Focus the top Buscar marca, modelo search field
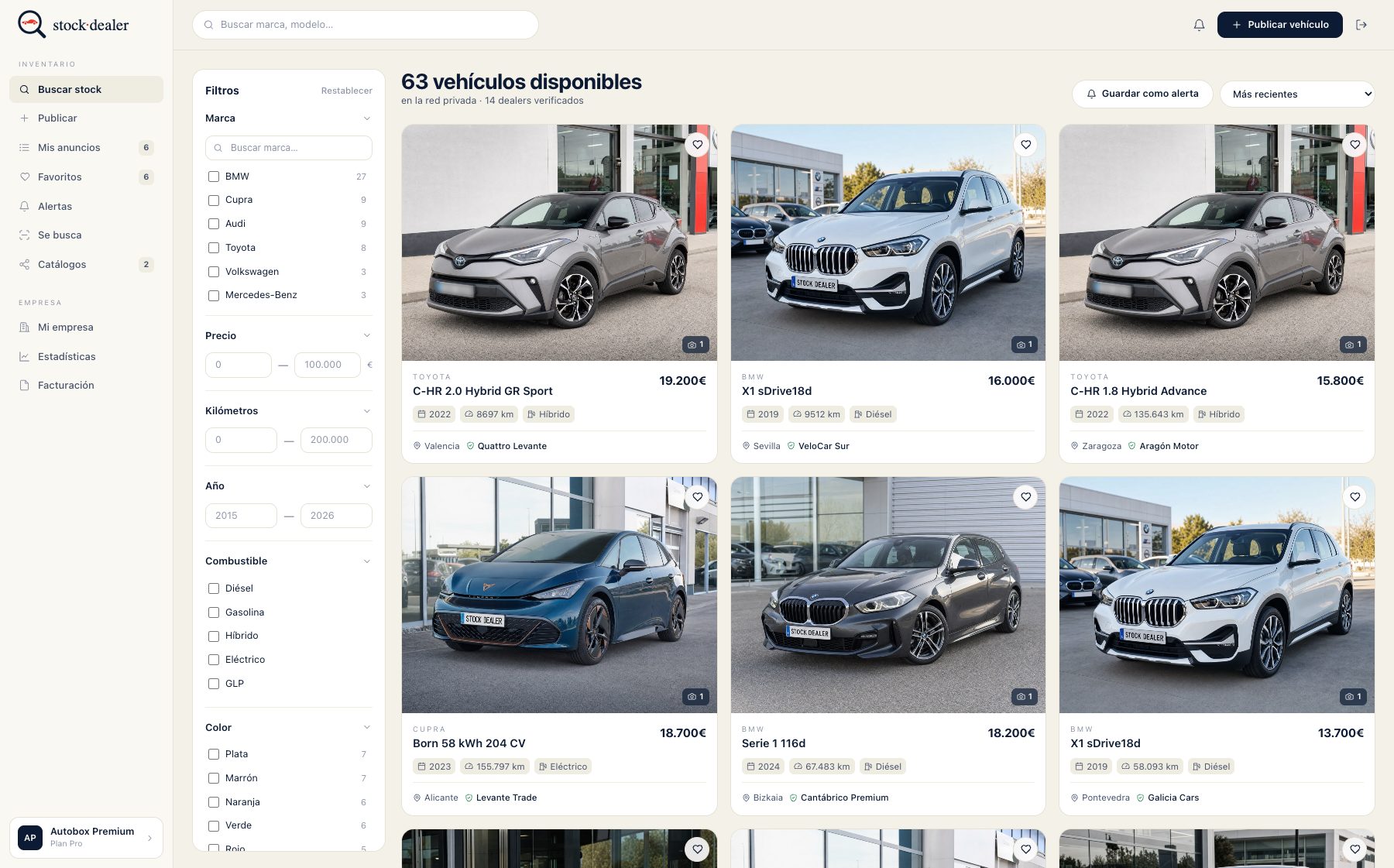The height and width of the screenshot is (868, 1394). click(x=366, y=25)
